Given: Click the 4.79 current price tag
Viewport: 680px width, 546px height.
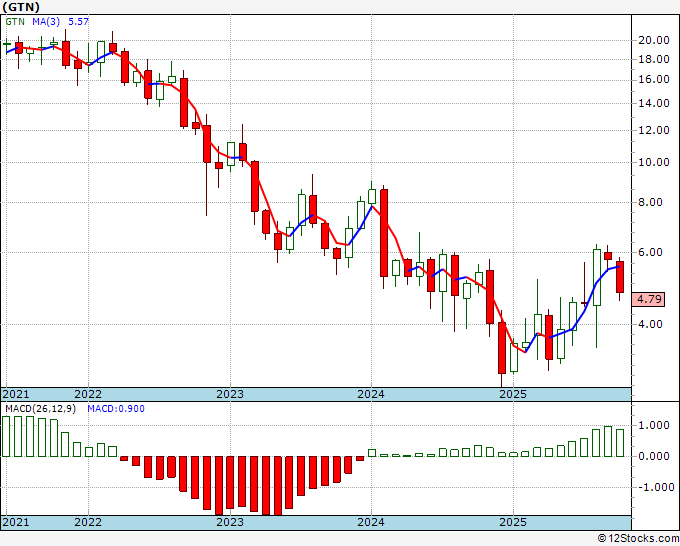Looking at the screenshot, I should point(648,299).
